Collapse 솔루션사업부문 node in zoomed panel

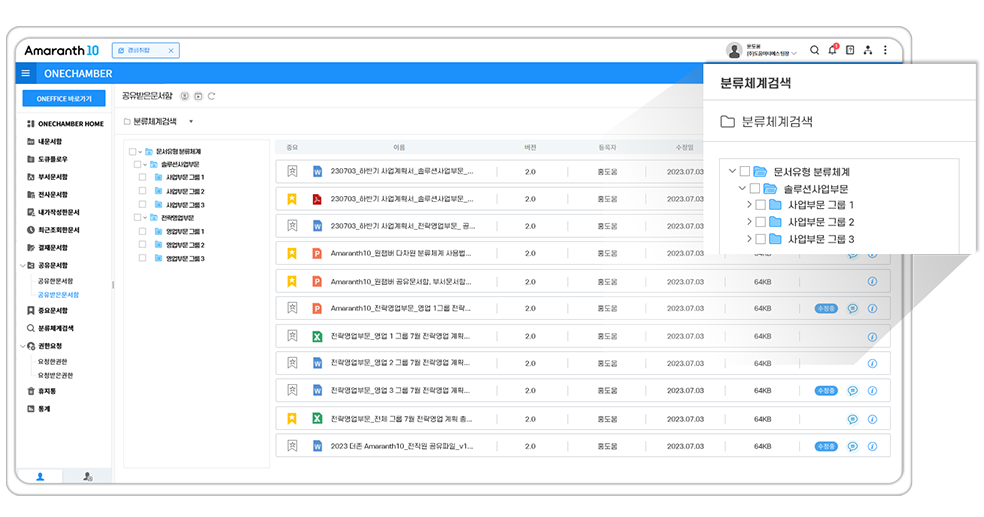coord(742,188)
